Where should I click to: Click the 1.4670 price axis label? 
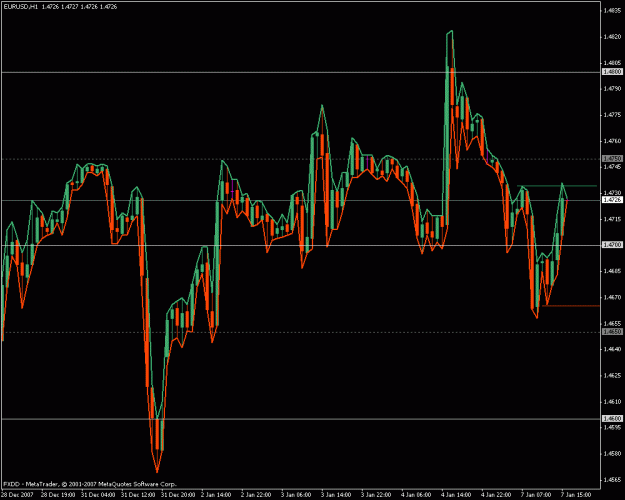coord(612,297)
